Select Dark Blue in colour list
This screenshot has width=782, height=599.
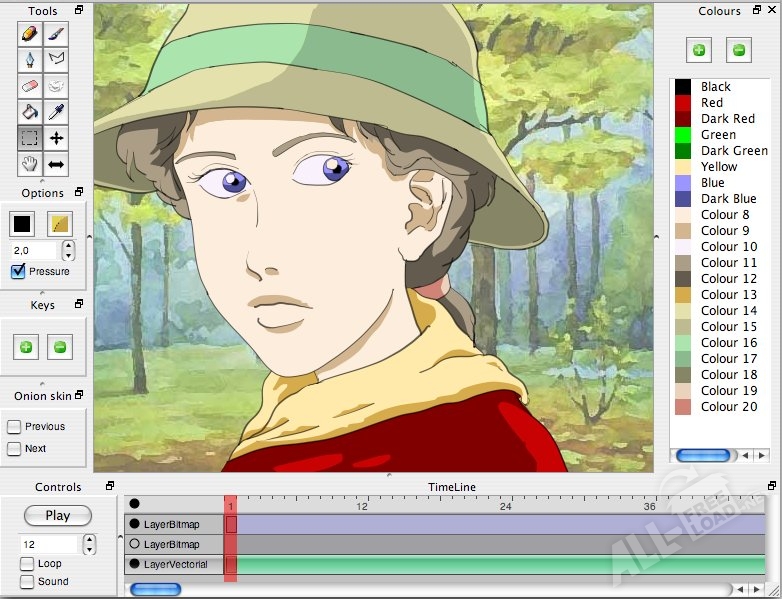pos(728,199)
